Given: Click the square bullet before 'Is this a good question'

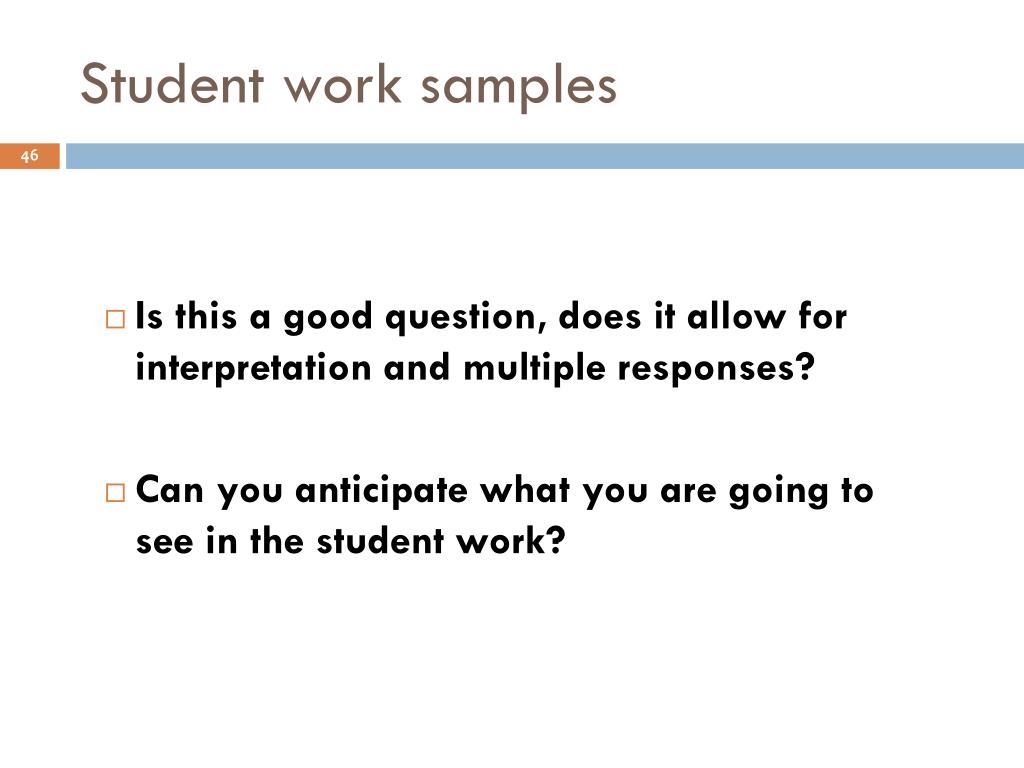Looking at the screenshot, I should pyautogui.click(x=115, y=319).
